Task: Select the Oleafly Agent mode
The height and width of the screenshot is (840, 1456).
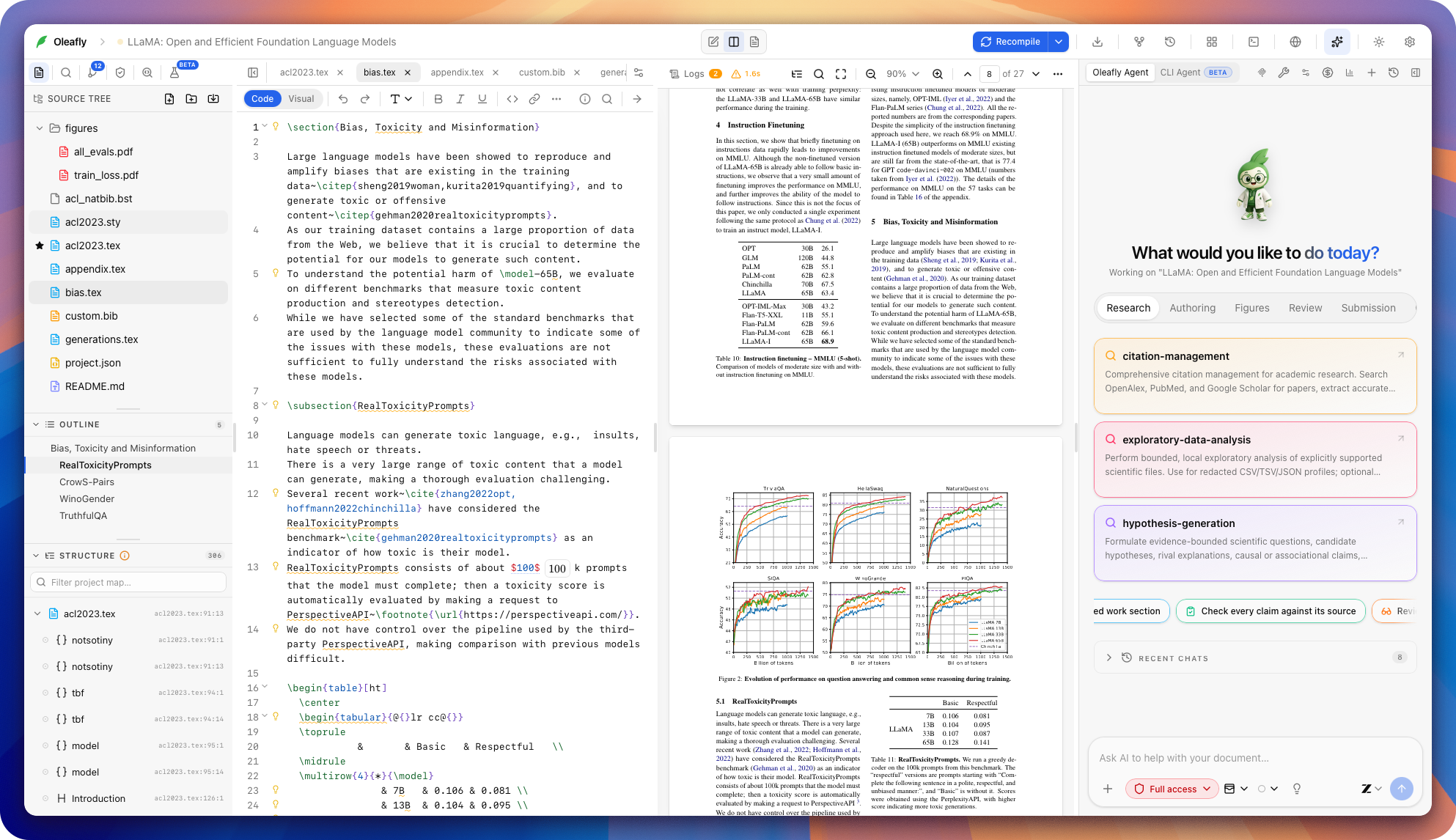Action: click(x=1120, y=73)
